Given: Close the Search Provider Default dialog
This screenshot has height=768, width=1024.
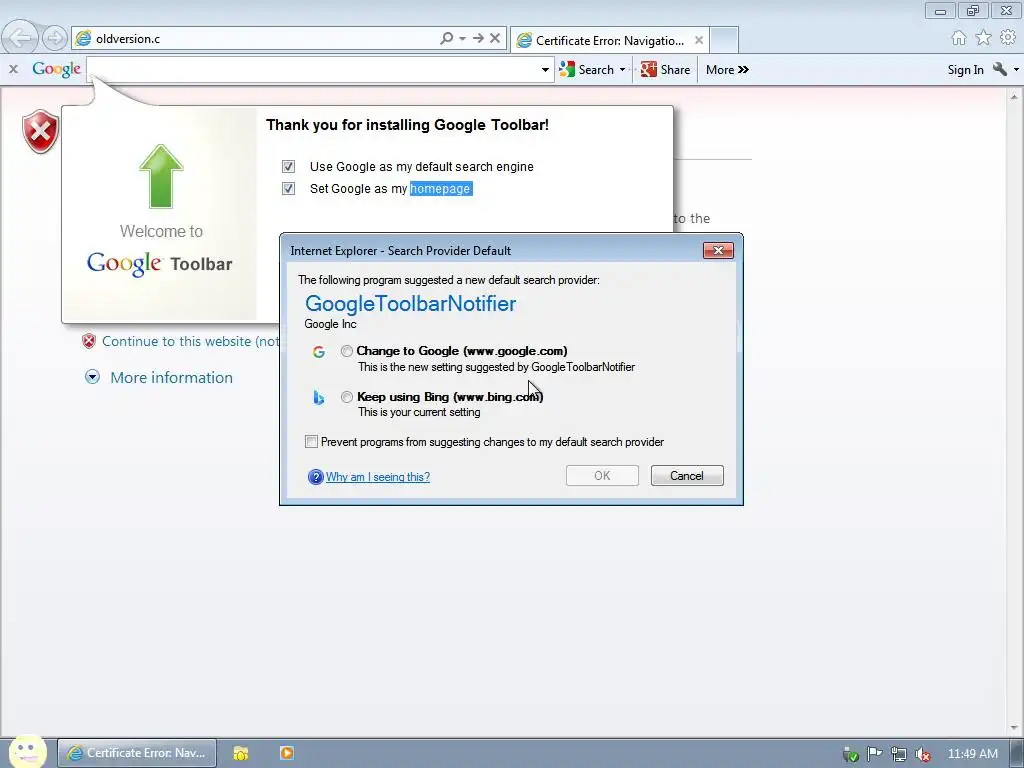Looking at the screenshot, I should 718,250.
